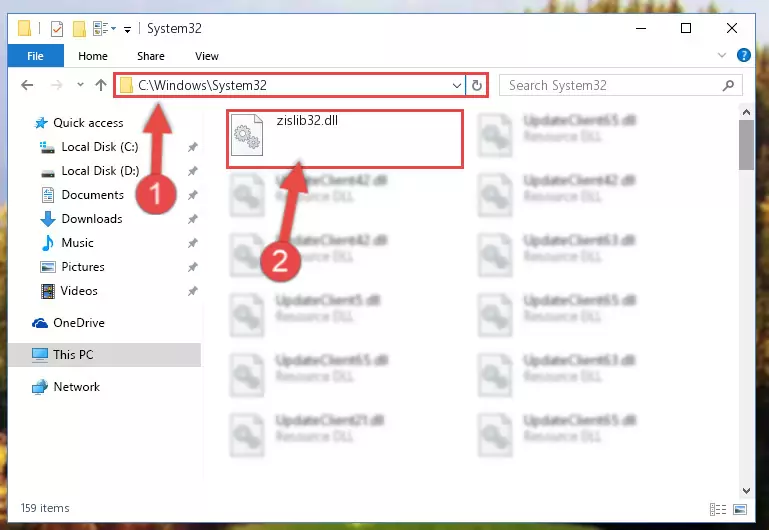Click the pin icon beside Downloads

pyautogui.click(x=193, y=219)
